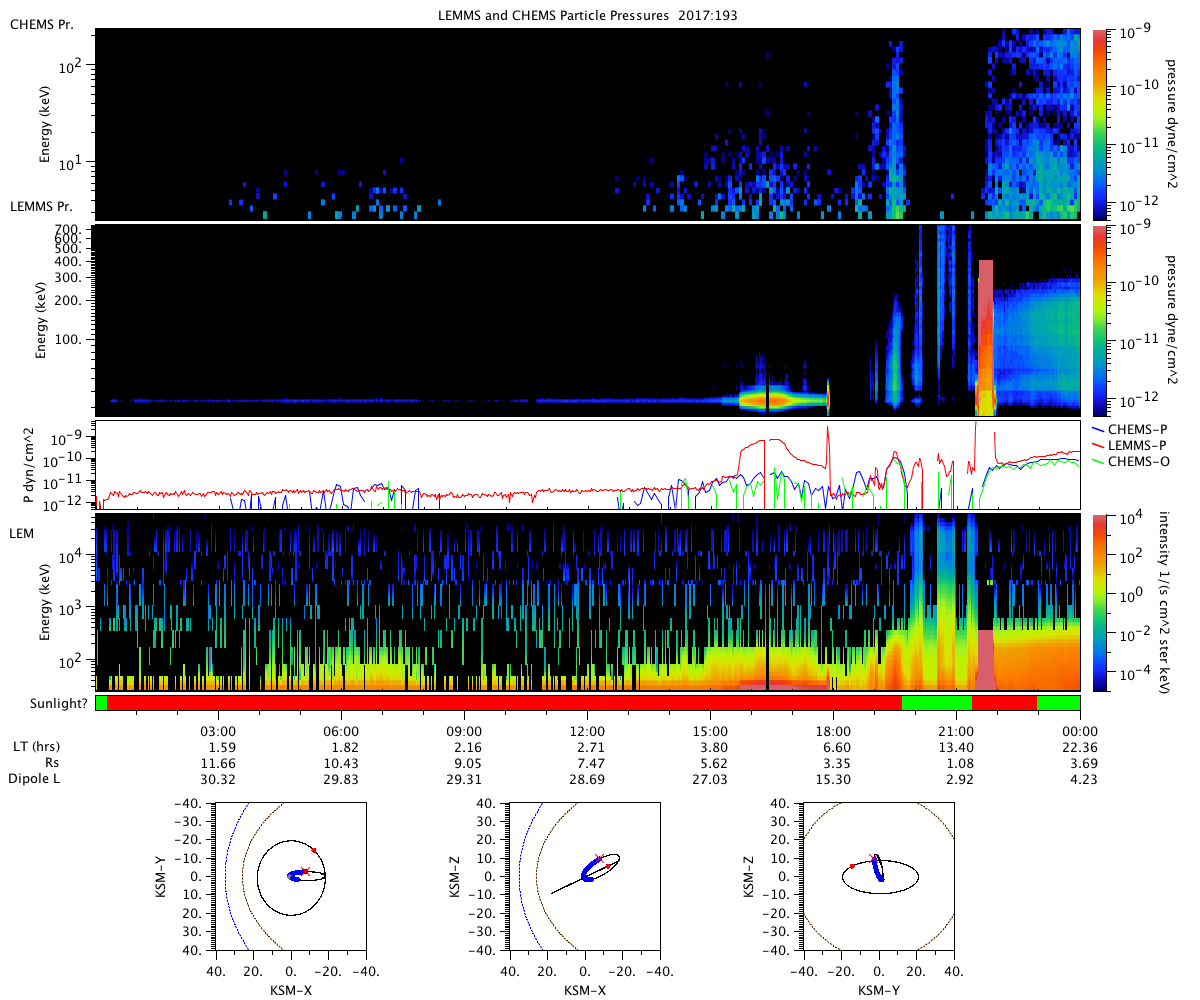Viewport: 1200px width, 1000px height.
Task: Click the LT value 22.36
Action: [1080, 747]
